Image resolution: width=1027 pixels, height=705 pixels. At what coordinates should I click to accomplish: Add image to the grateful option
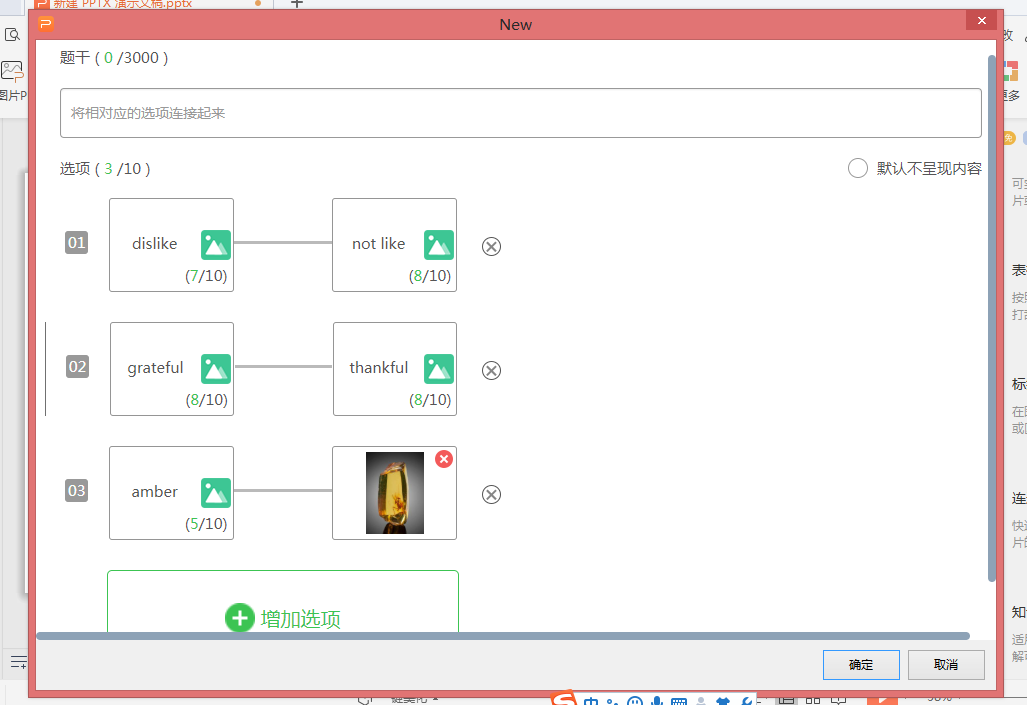215,369
